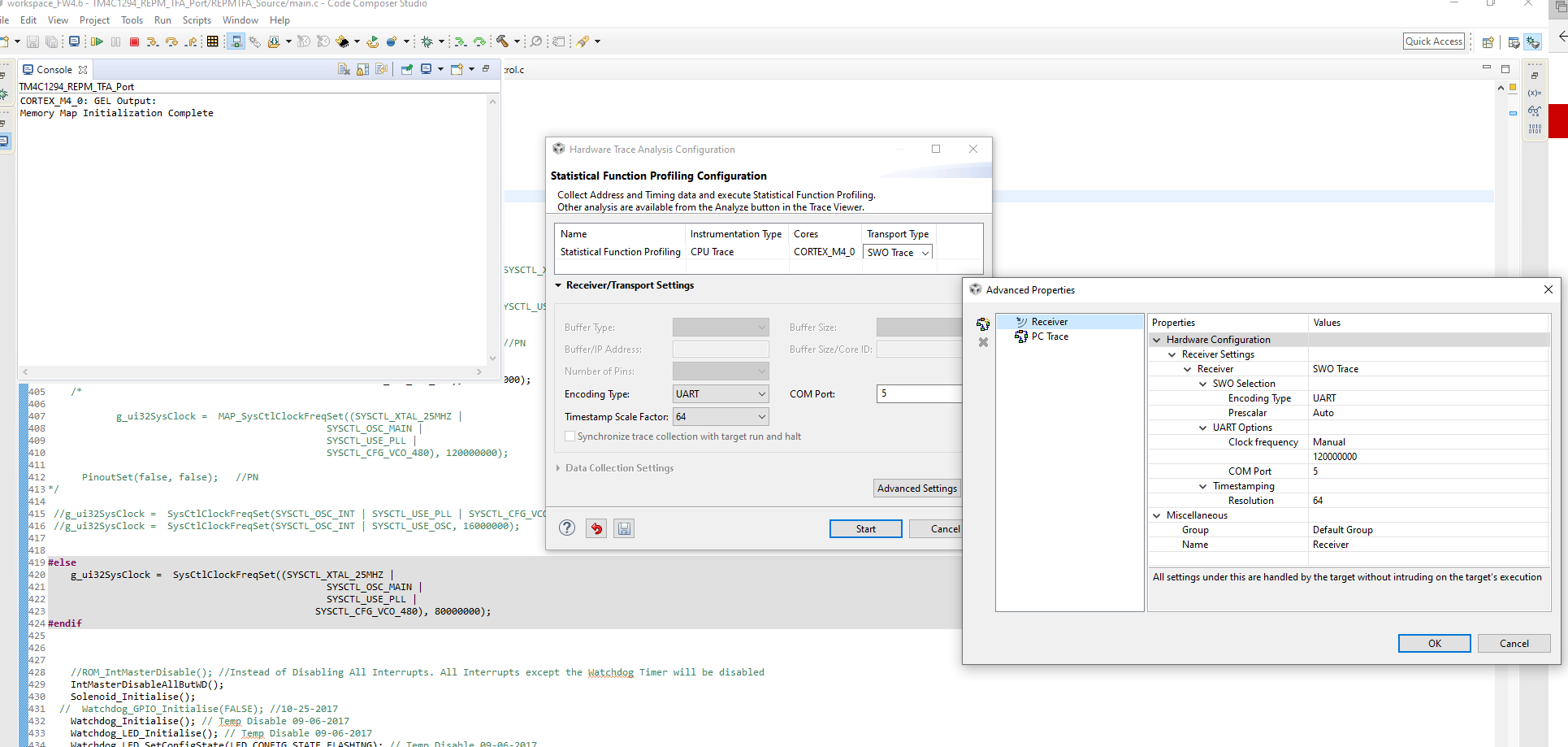
Task: Click the Save icon in main toolbar
Action: pos(33,41)
